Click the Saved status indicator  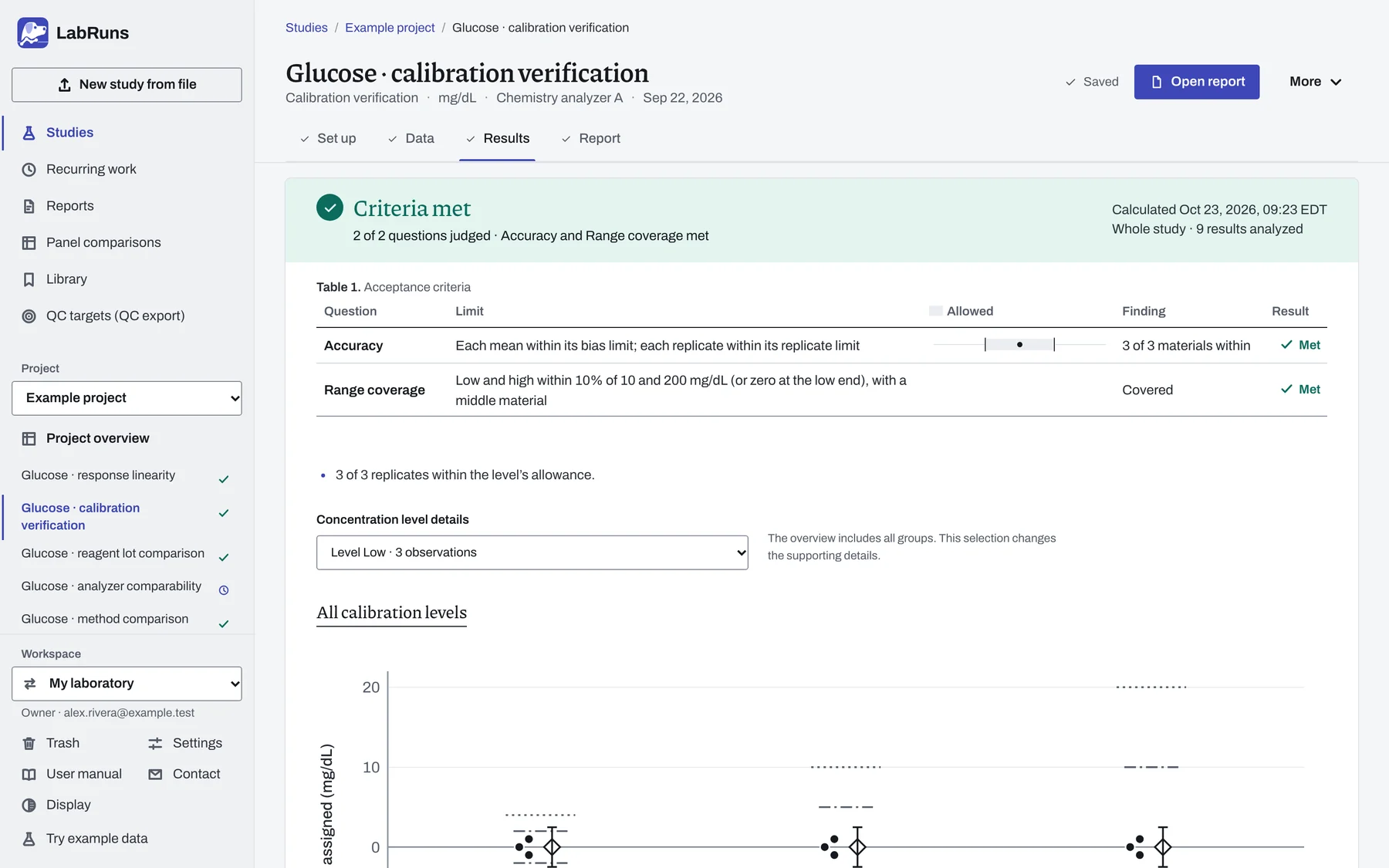tap(1092, 82)
